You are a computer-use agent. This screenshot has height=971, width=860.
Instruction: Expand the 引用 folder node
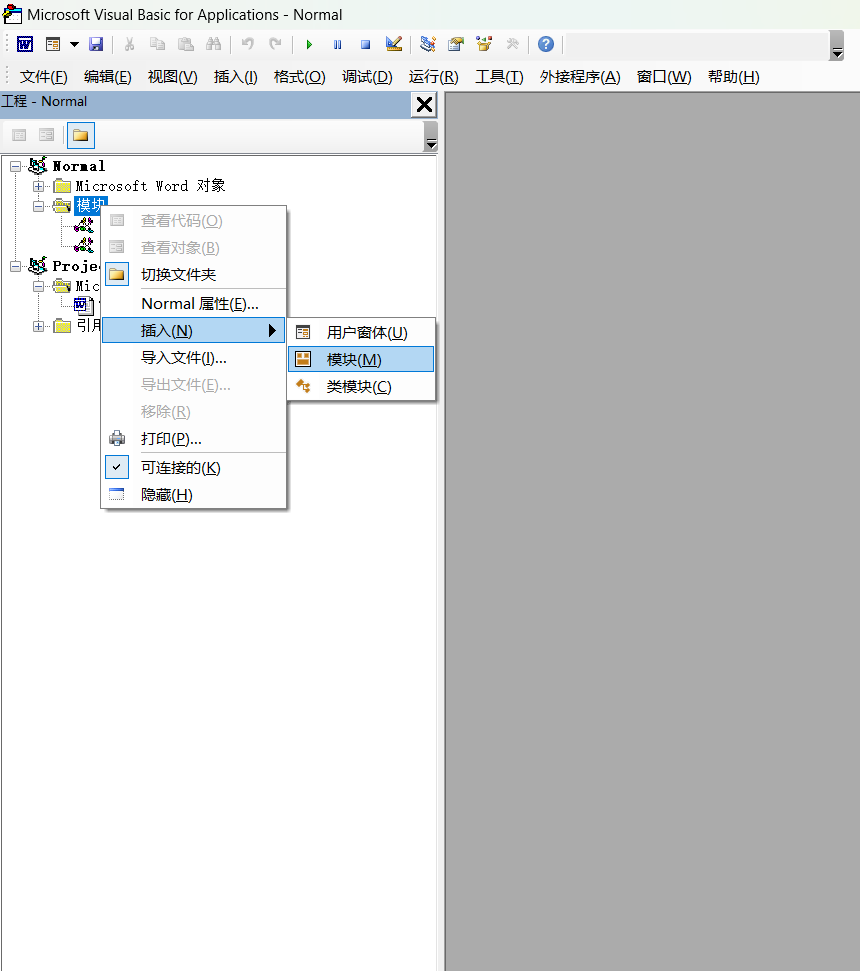(38, 326)
